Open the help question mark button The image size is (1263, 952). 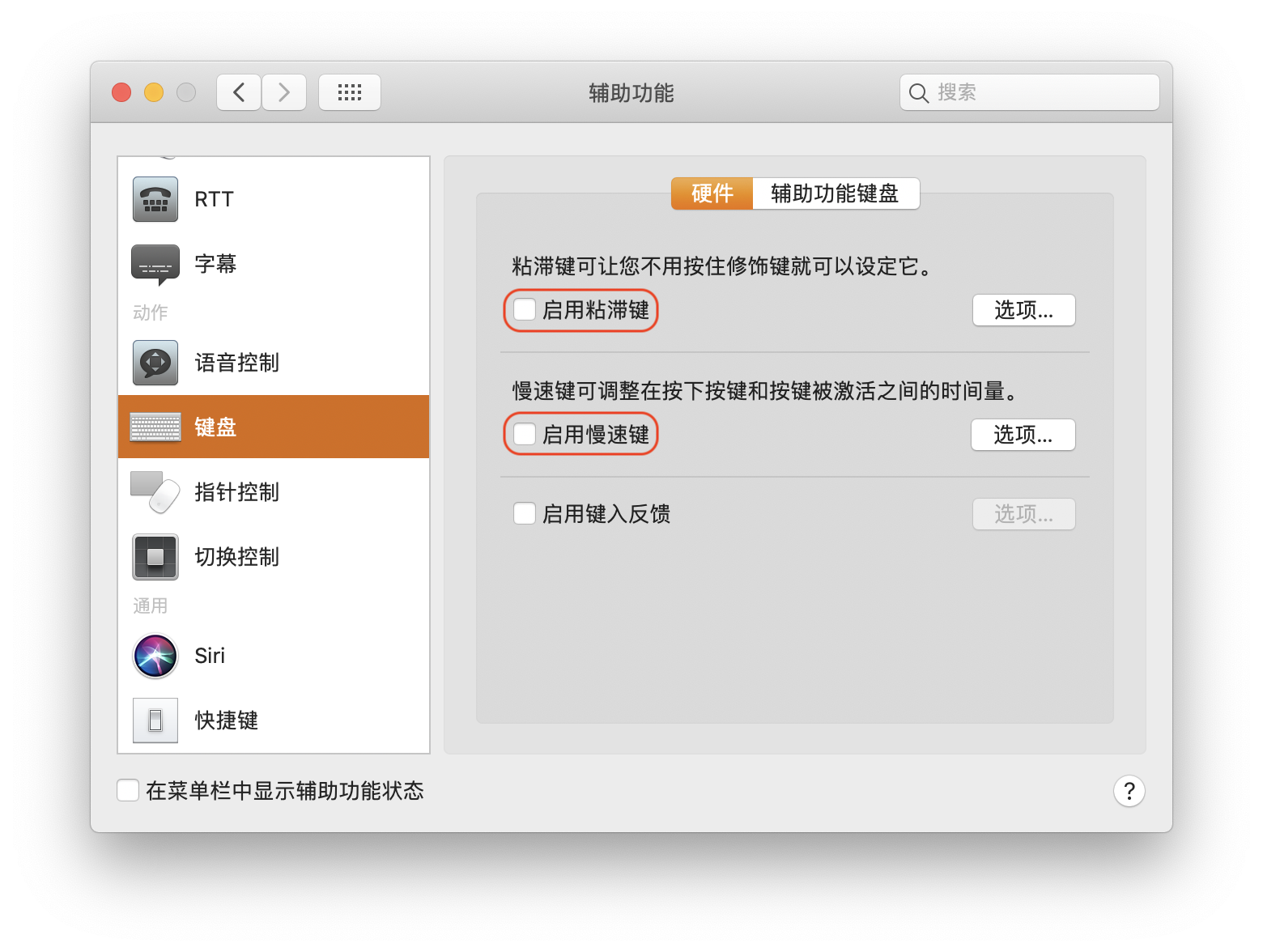tap(1129, 791)
